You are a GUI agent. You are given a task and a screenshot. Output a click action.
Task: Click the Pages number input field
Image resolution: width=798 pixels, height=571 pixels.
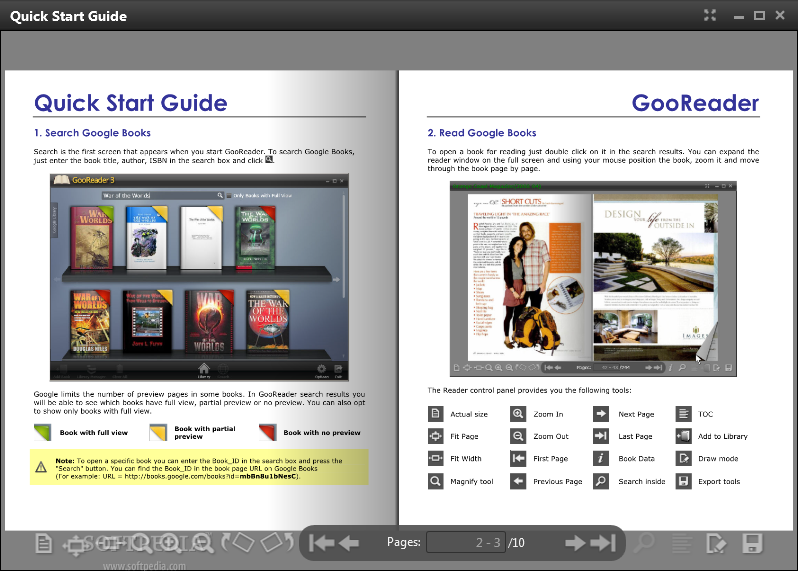(466, 543)
